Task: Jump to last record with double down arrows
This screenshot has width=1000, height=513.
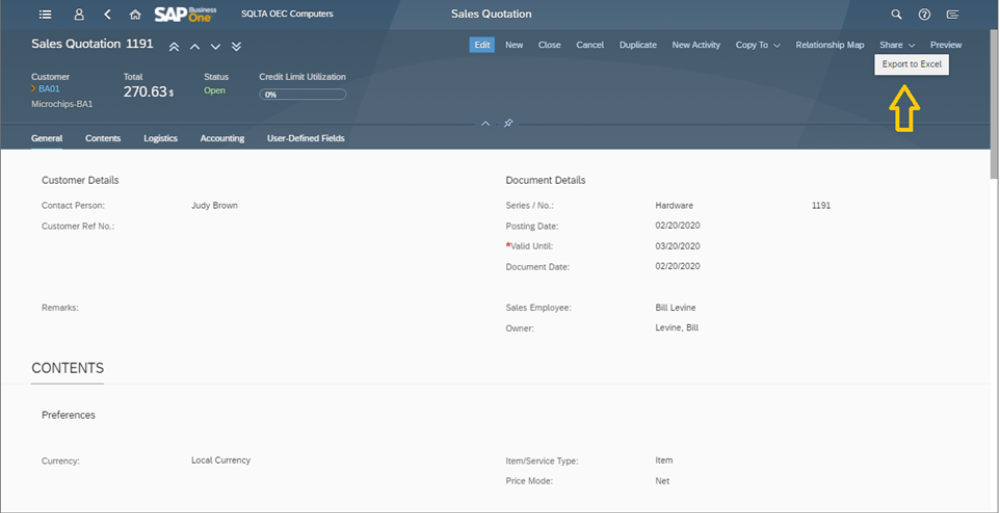Action: (x=236, y=47)
